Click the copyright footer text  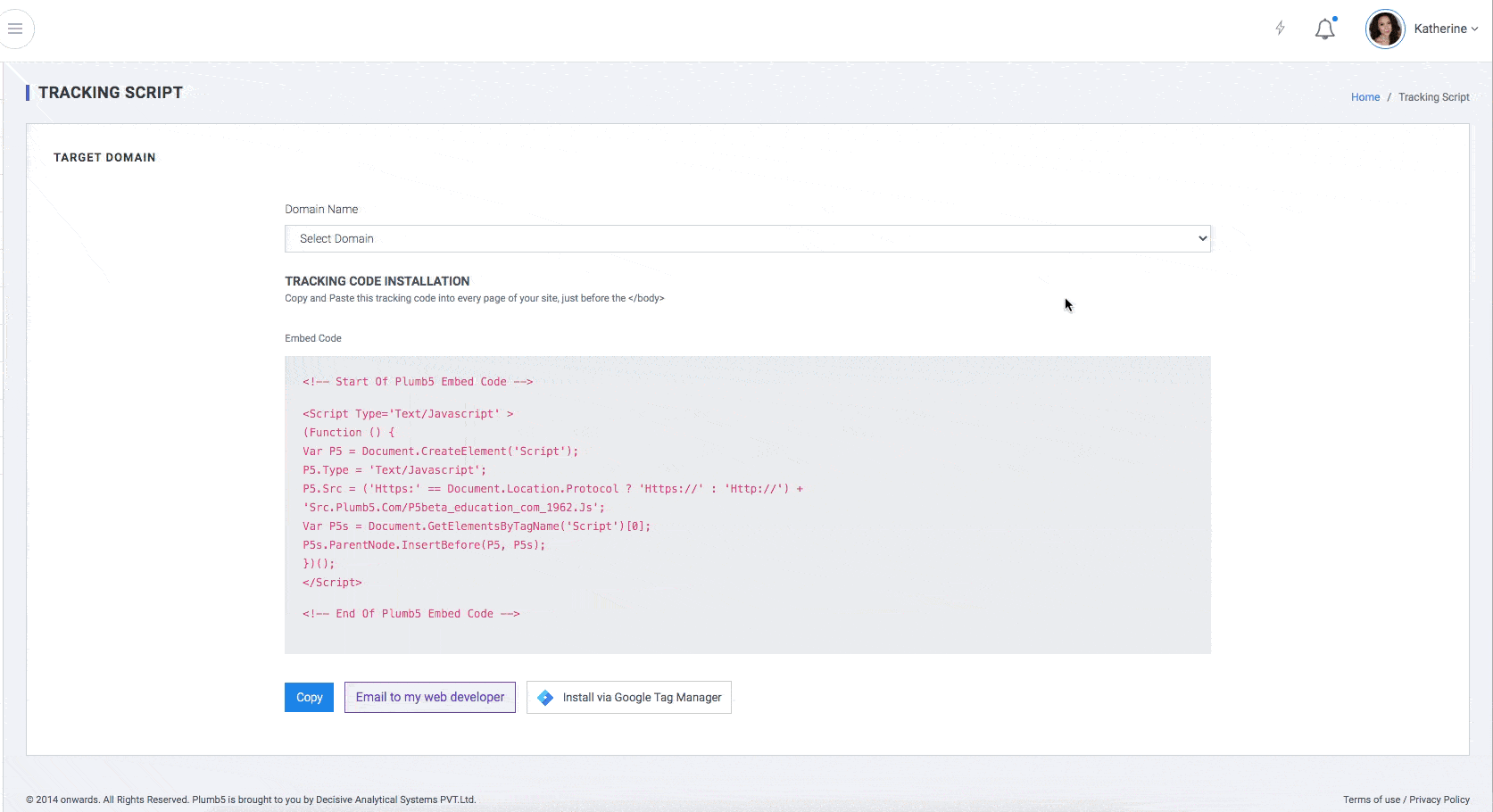click(251, 800)
